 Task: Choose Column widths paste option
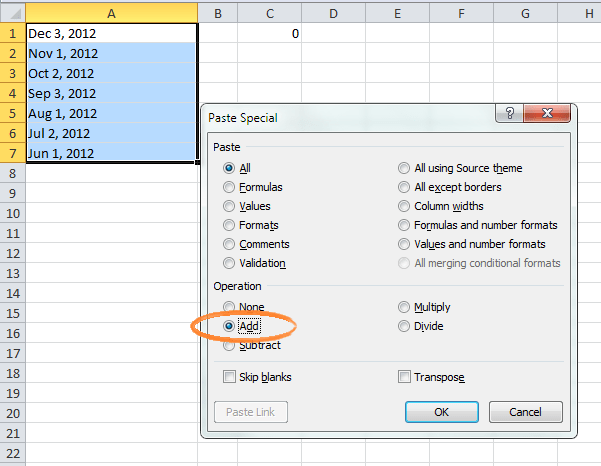tap(404, 206)
